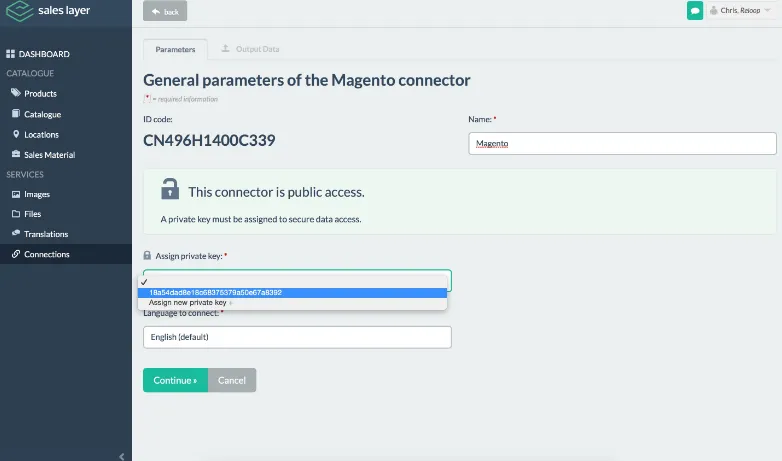Open Connections in the sidebar
Viewport: 782px width, 461px height.
[x=66, y=254]
